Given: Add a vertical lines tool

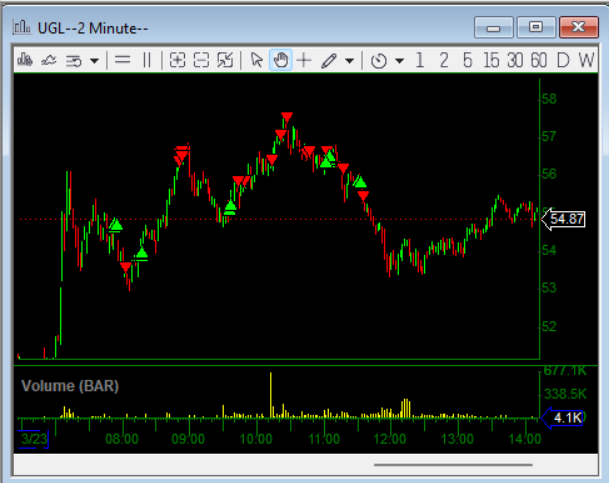Looking at the screenshot, I should pyautogui.click(x=146, y=60).
